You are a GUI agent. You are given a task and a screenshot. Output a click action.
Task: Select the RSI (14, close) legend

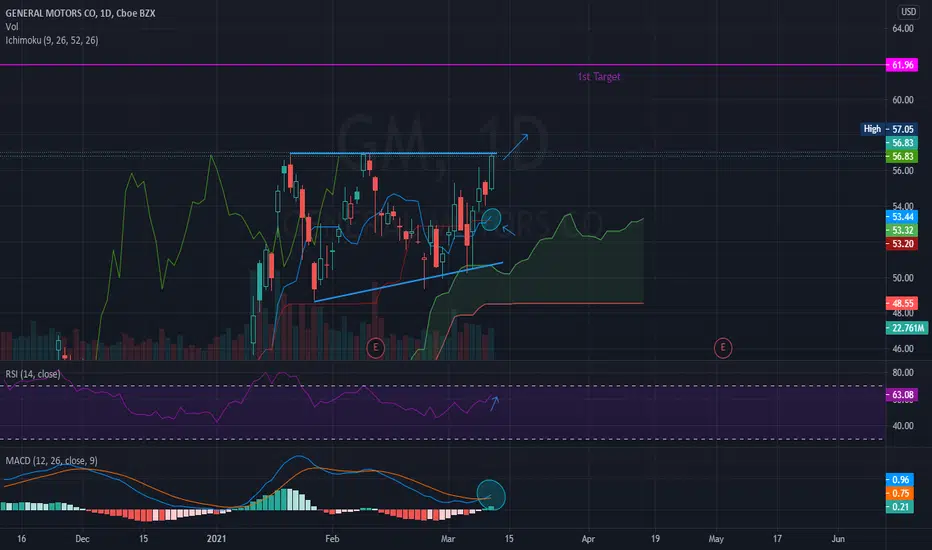[33, 374]
